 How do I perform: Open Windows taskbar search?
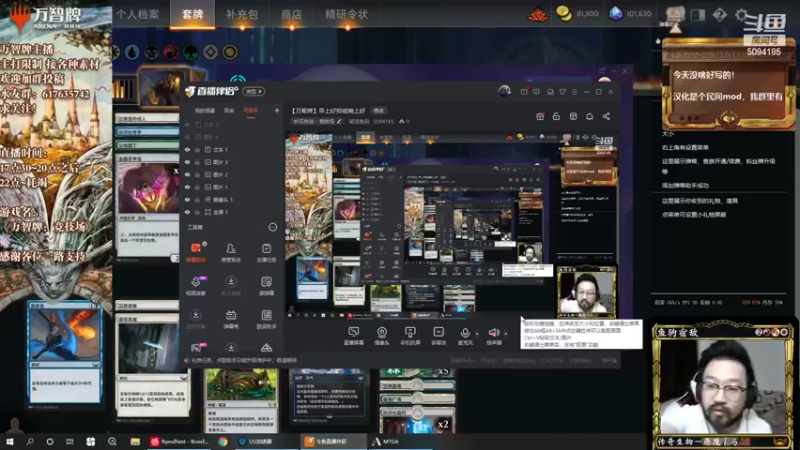(x=30, y=441)
